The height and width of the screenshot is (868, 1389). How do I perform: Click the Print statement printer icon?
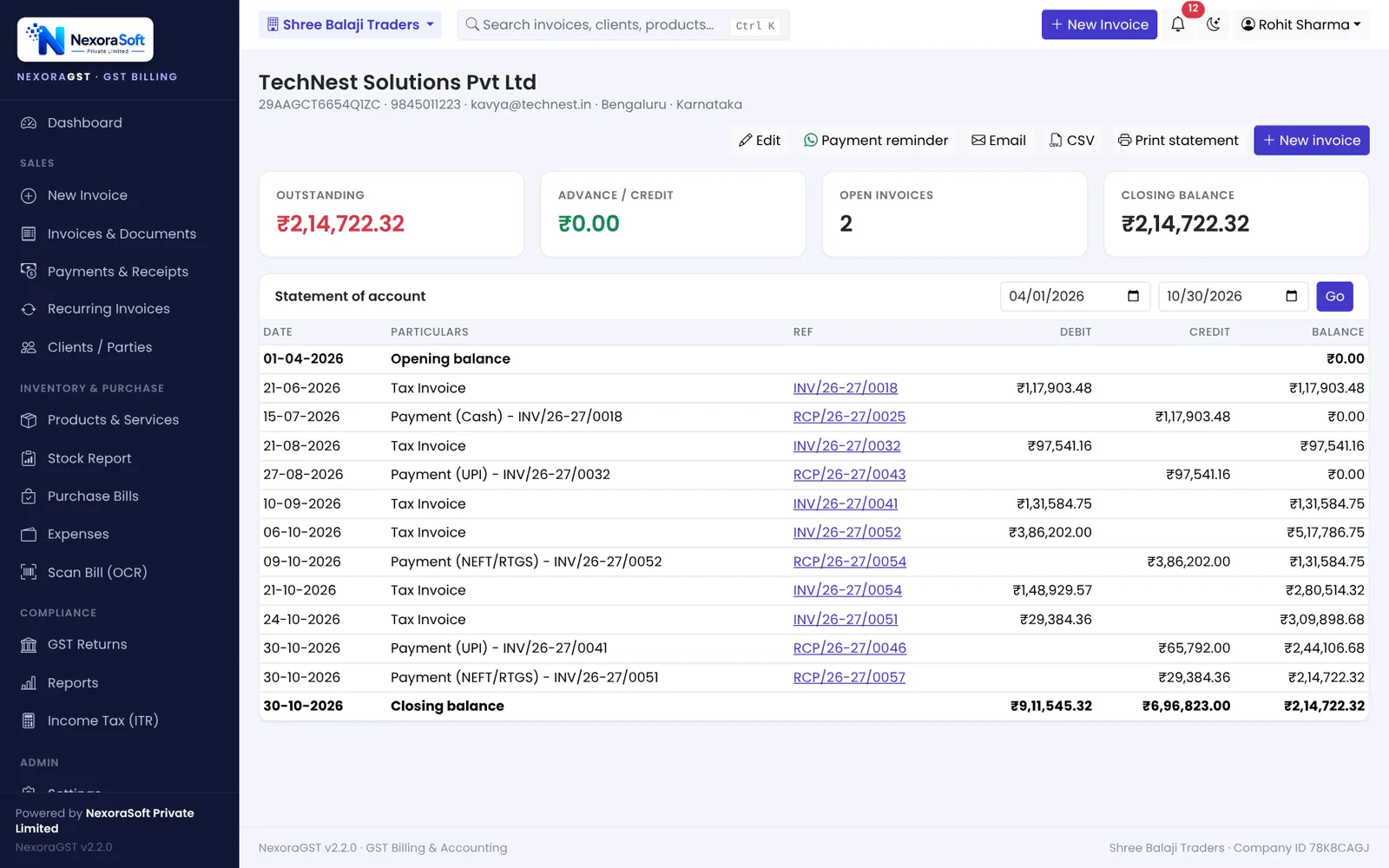1124,141
